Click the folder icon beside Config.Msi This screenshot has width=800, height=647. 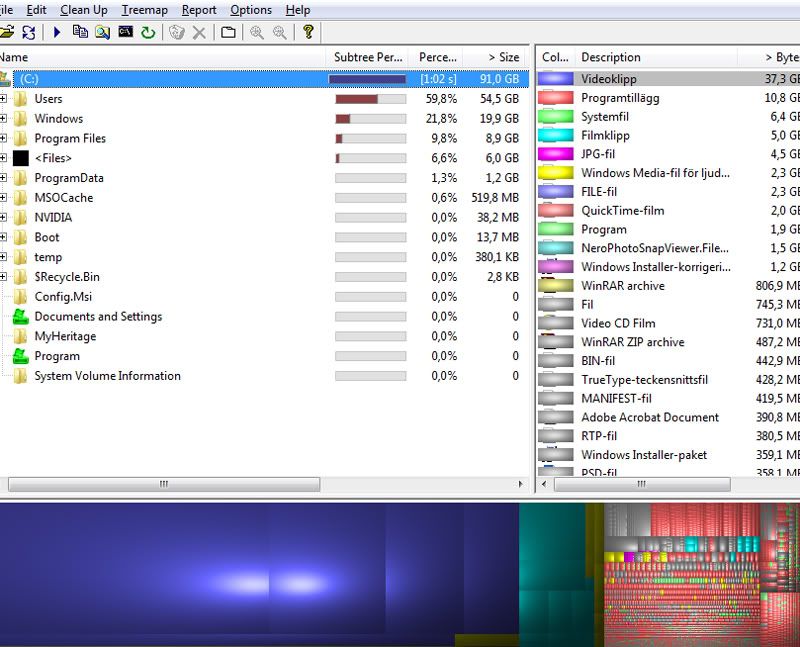coord(20,296)
